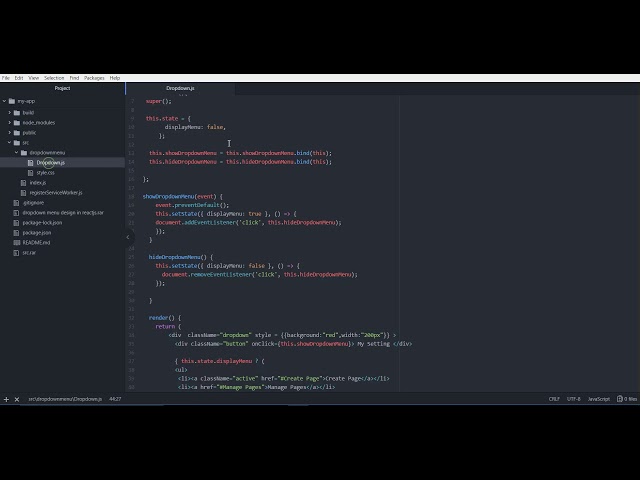Screen dimensions: 640x480
Task: Click the src folder icon
Action: (17, 142)
